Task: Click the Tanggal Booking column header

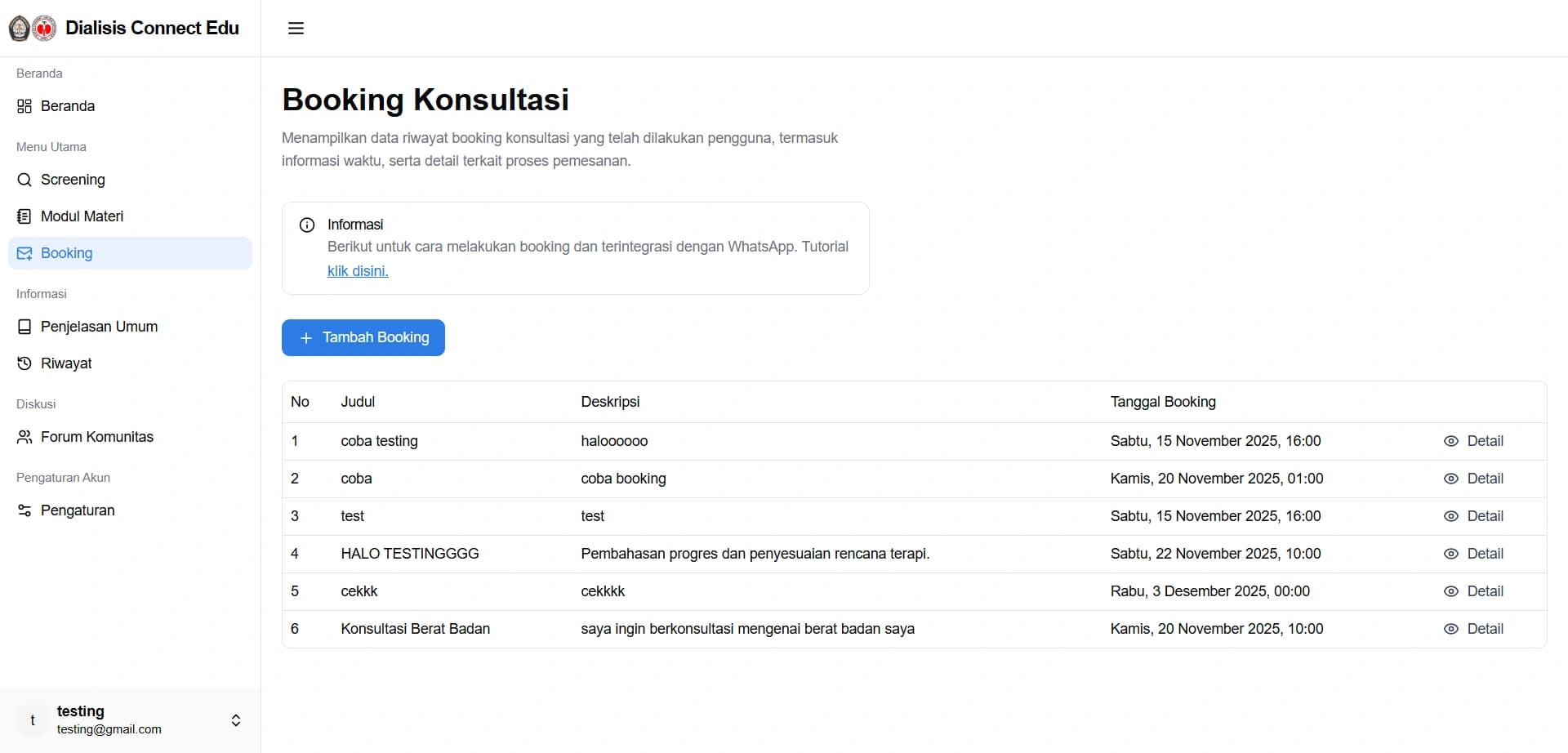Action: tap(1163, 402)
